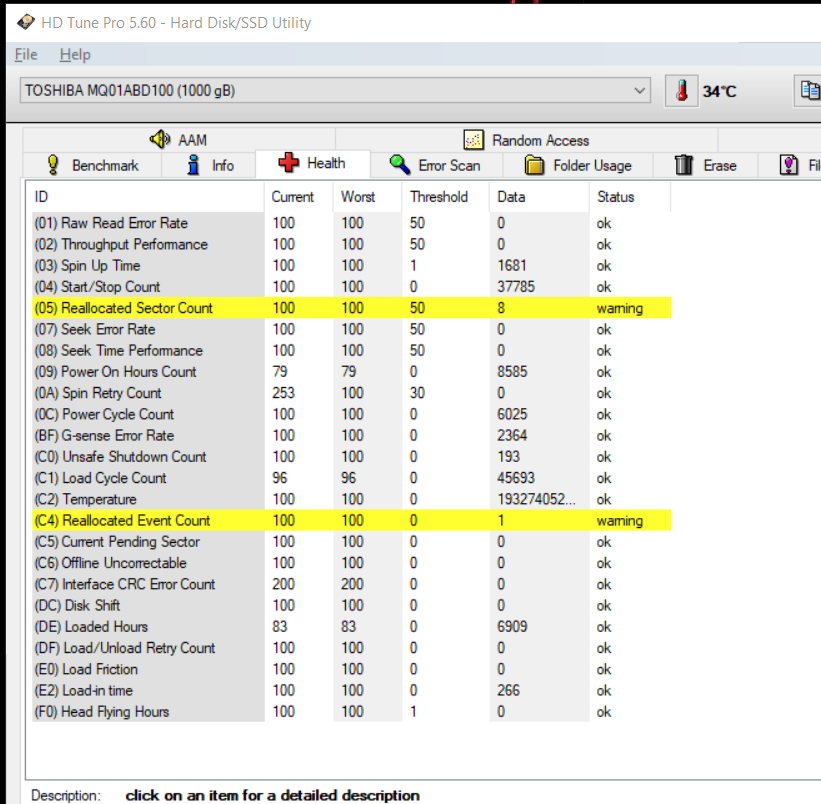This screenshot has width=821, height=804.
Task: Select the Load Cycle Count row
Action: tap(351, 478)
